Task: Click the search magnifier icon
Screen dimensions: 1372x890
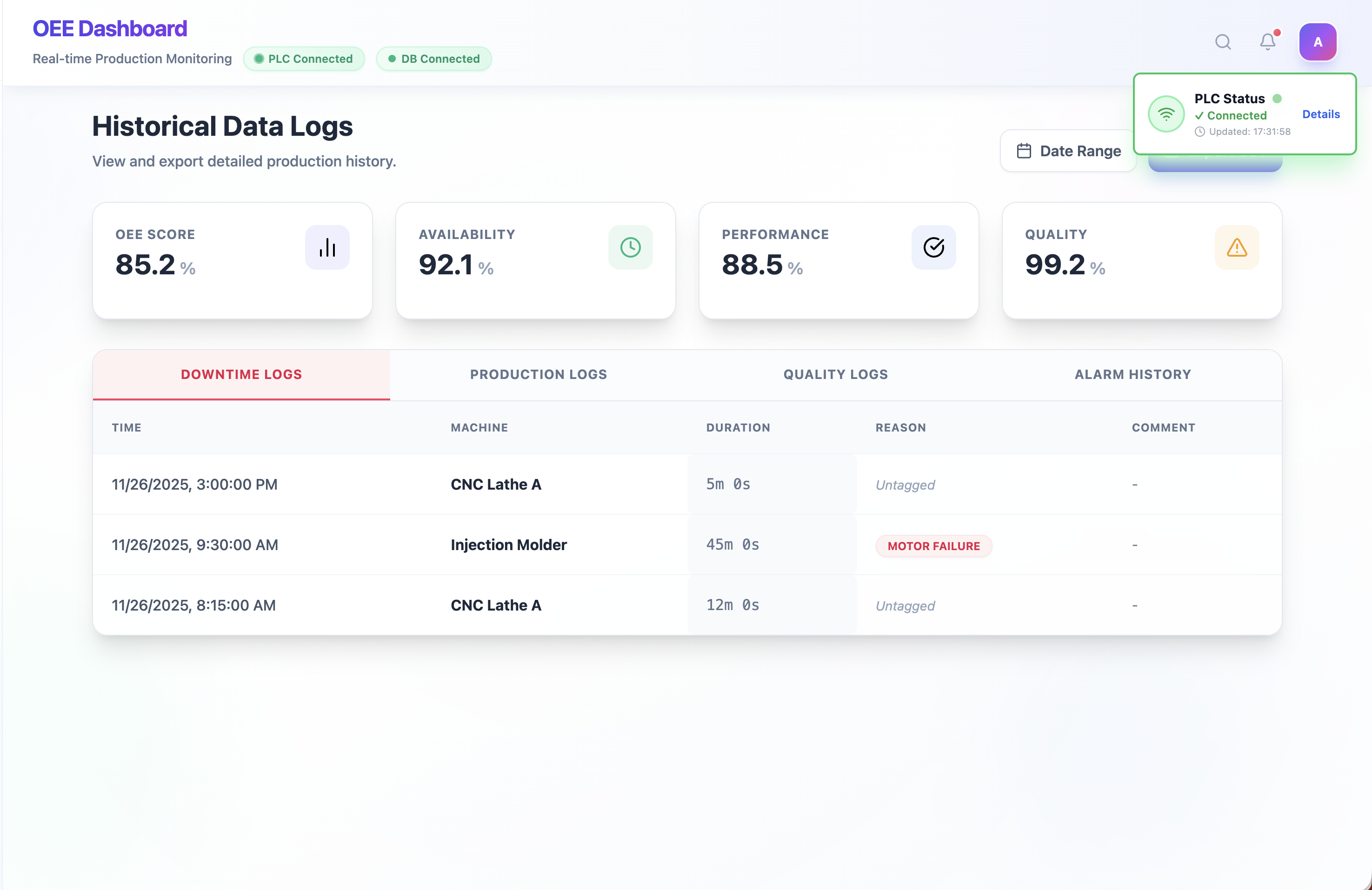Action: pyautogui.click(x=1223, y=42)
